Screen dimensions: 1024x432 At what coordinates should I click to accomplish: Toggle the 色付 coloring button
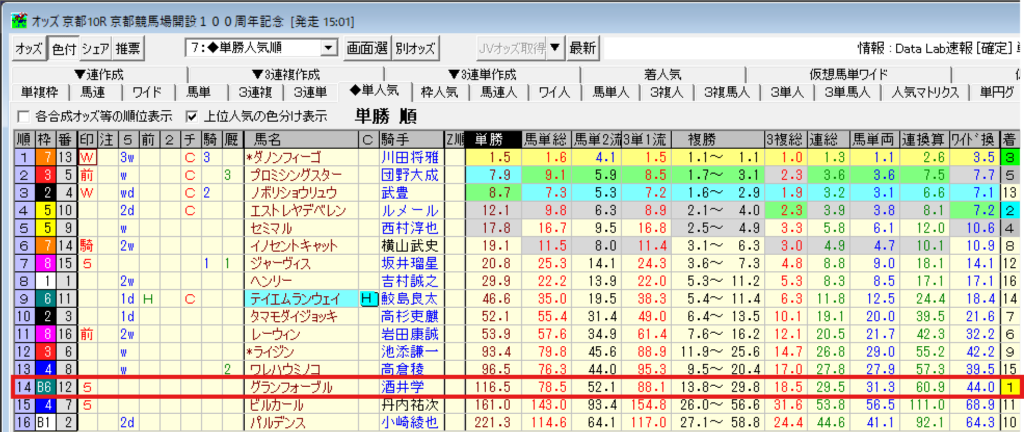pyautogui.click(x=63, y=48)
